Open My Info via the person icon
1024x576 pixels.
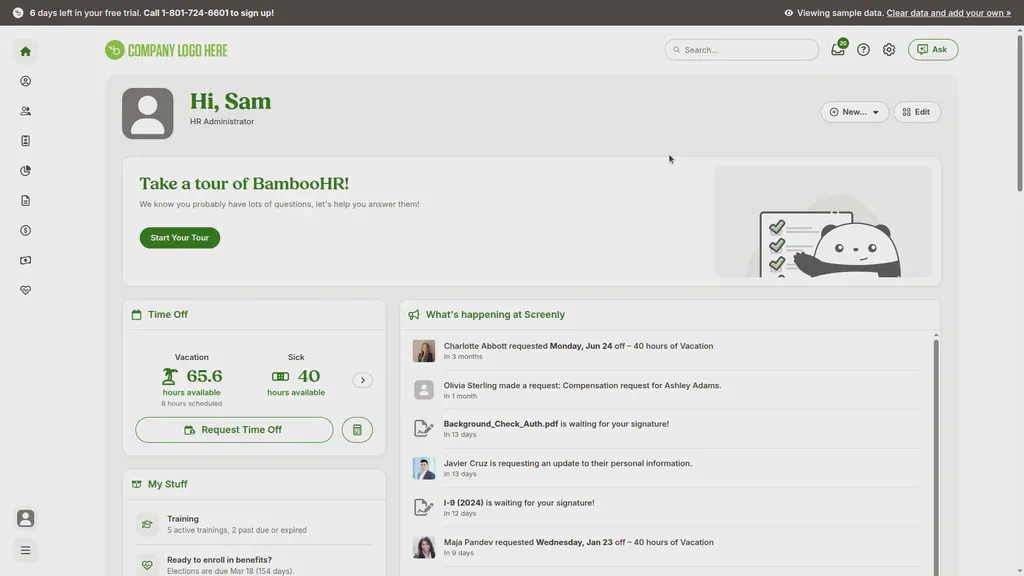pos(25,80)
